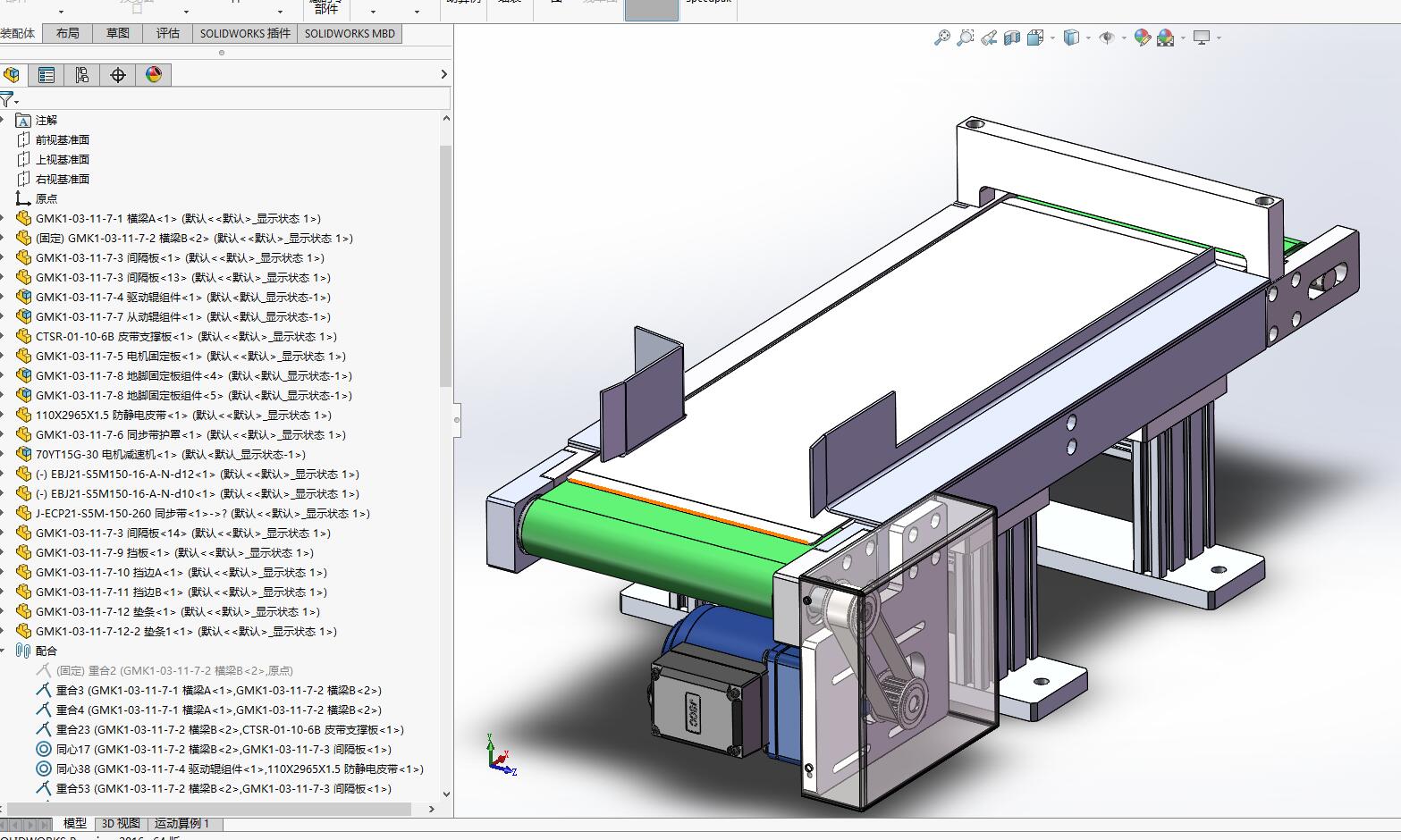The width and height of the screenshot is (1401, 840).
Task: Select the 原点 origin item
Action: click(x=46, y=198)
